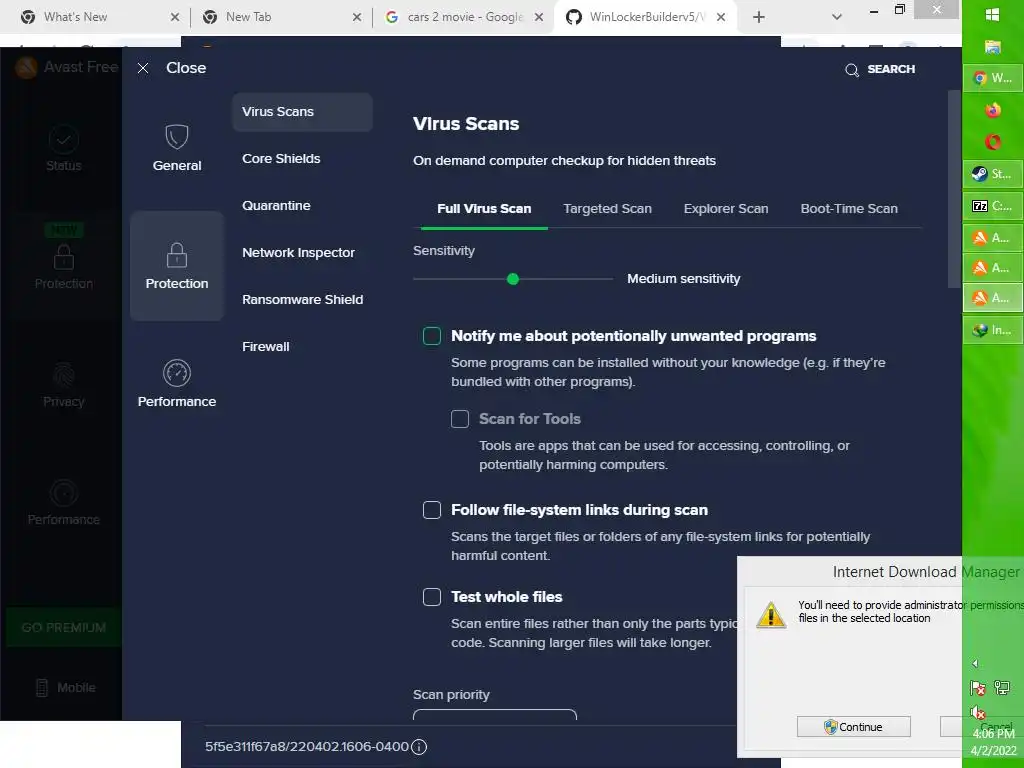Screen dimensions: 1024x768
Task: Switch to the first Avast taskbar window
Action: click(x=993, y=238)
